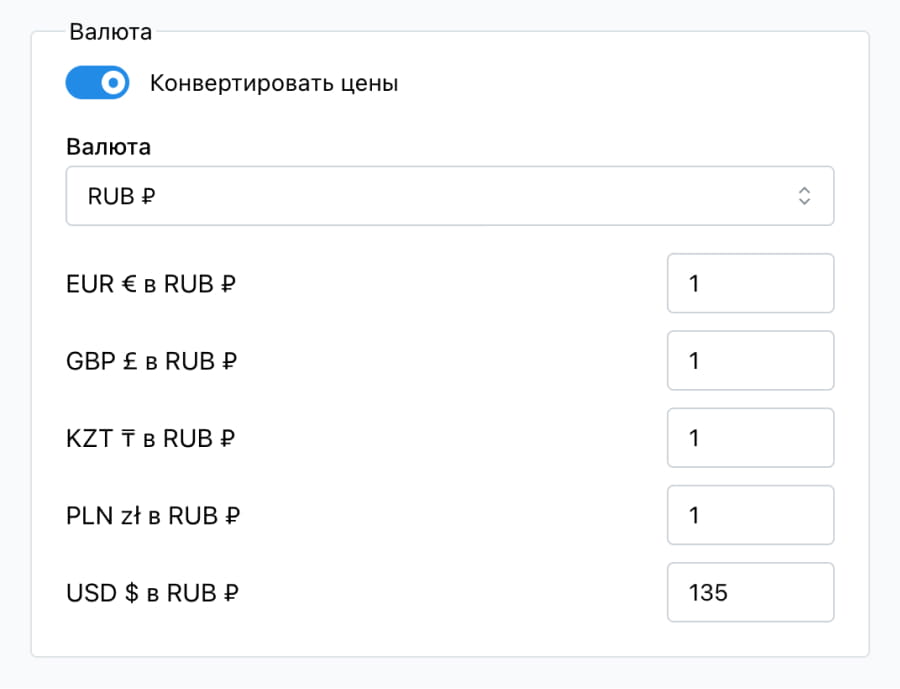Click the EUR € в RUB ₽ rate field

click(750, 283)
